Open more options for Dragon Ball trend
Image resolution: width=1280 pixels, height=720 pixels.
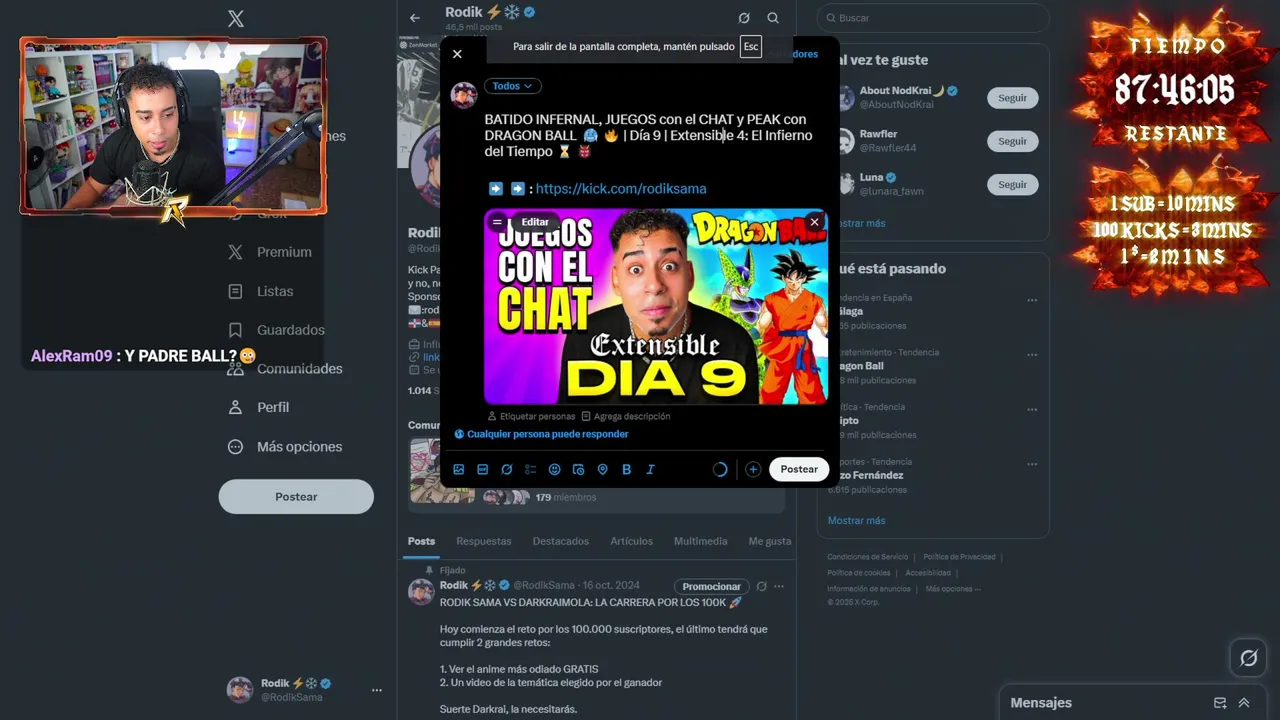click(x=1032, y=355)
